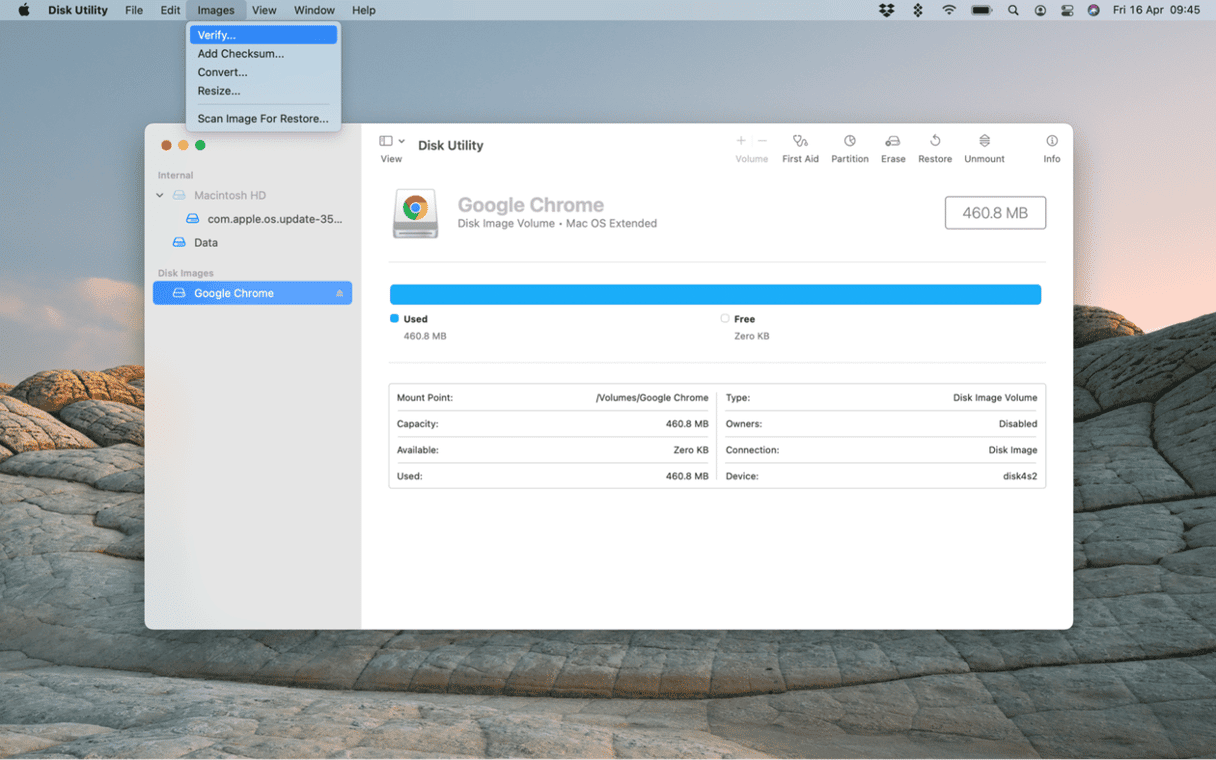This screenshot has height=760, width=1216.
Task: Click the Google Chrome disk image thumbnail
Action: coord(415,213)
